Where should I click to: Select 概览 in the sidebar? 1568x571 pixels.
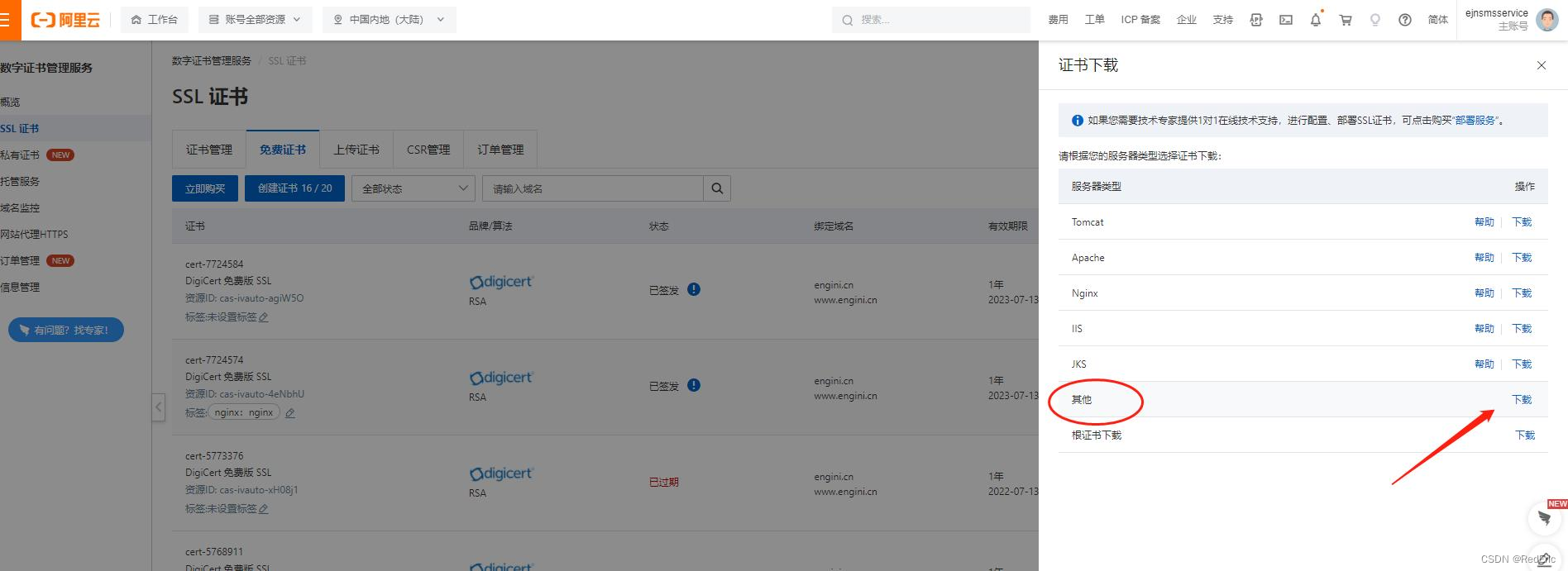pyautogui.click(x=10, y=102)
